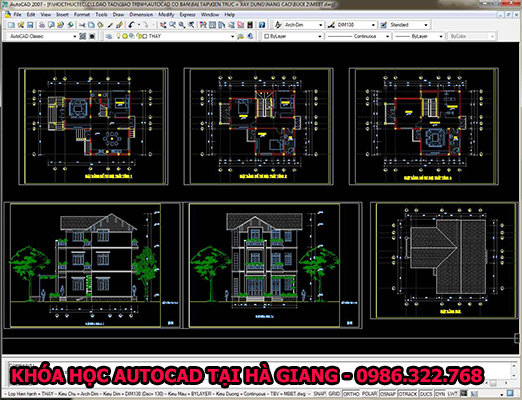Image resolution: width=522 pixels, height=400 pixels.
Task: Open the Window menu
Action: pyautogui.click(x=210, y=15)
